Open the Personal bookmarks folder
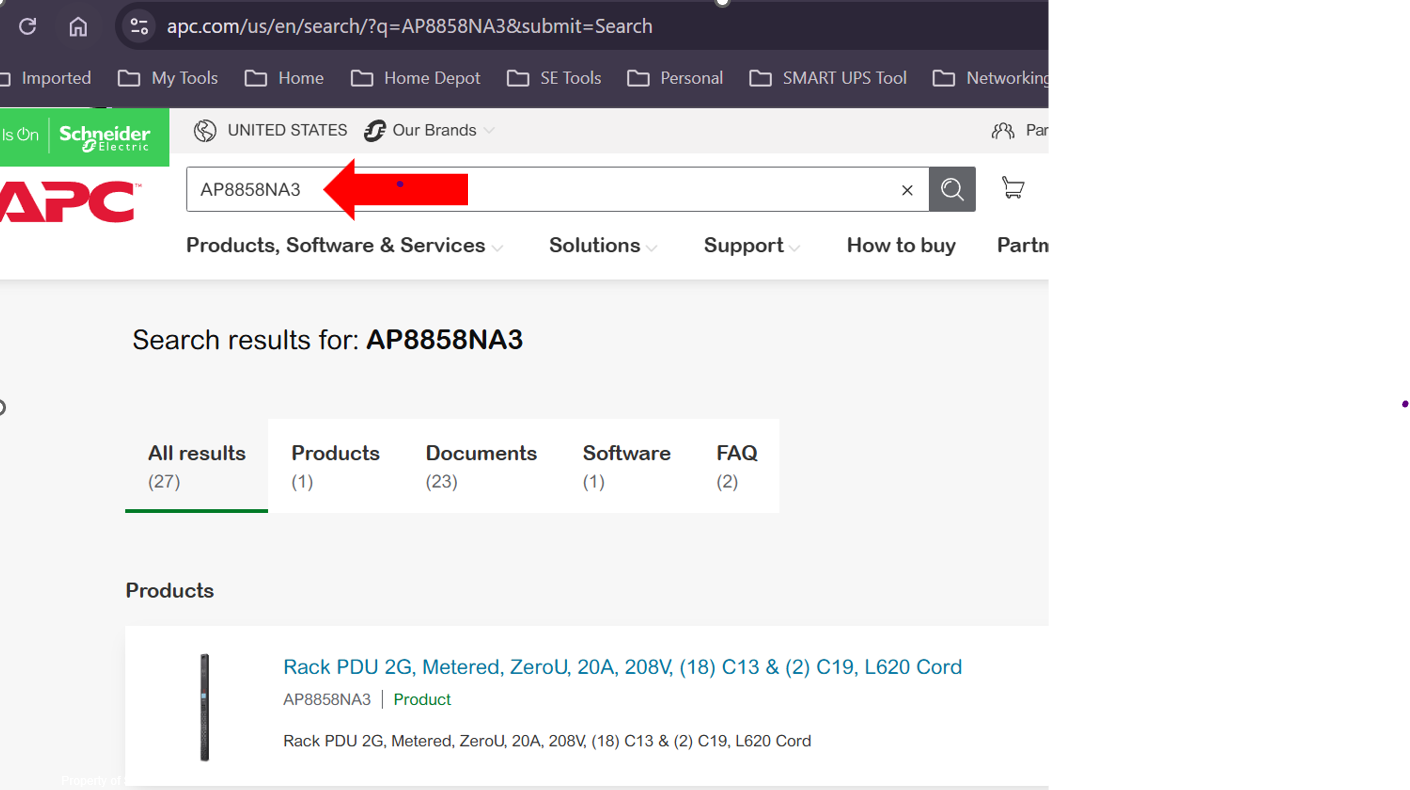This screenshot has width=1410, height=790. (675, 78)
